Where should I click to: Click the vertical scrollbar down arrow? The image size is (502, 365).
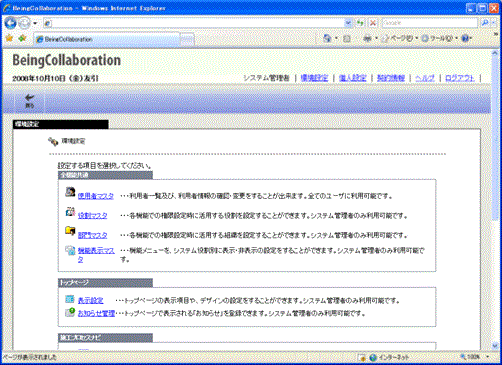[x=495, y=346]
